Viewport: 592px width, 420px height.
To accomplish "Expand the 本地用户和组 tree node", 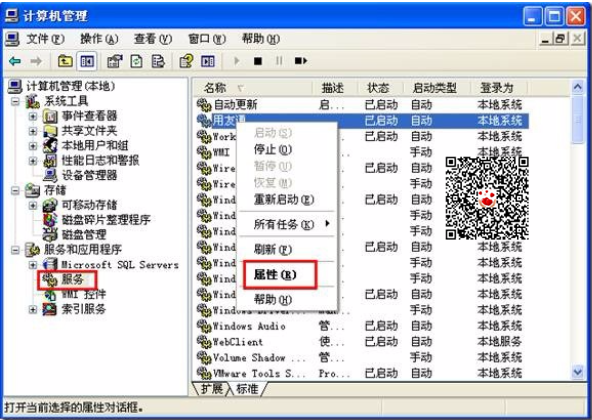I will pyautogui.click(x=33, y=145).
